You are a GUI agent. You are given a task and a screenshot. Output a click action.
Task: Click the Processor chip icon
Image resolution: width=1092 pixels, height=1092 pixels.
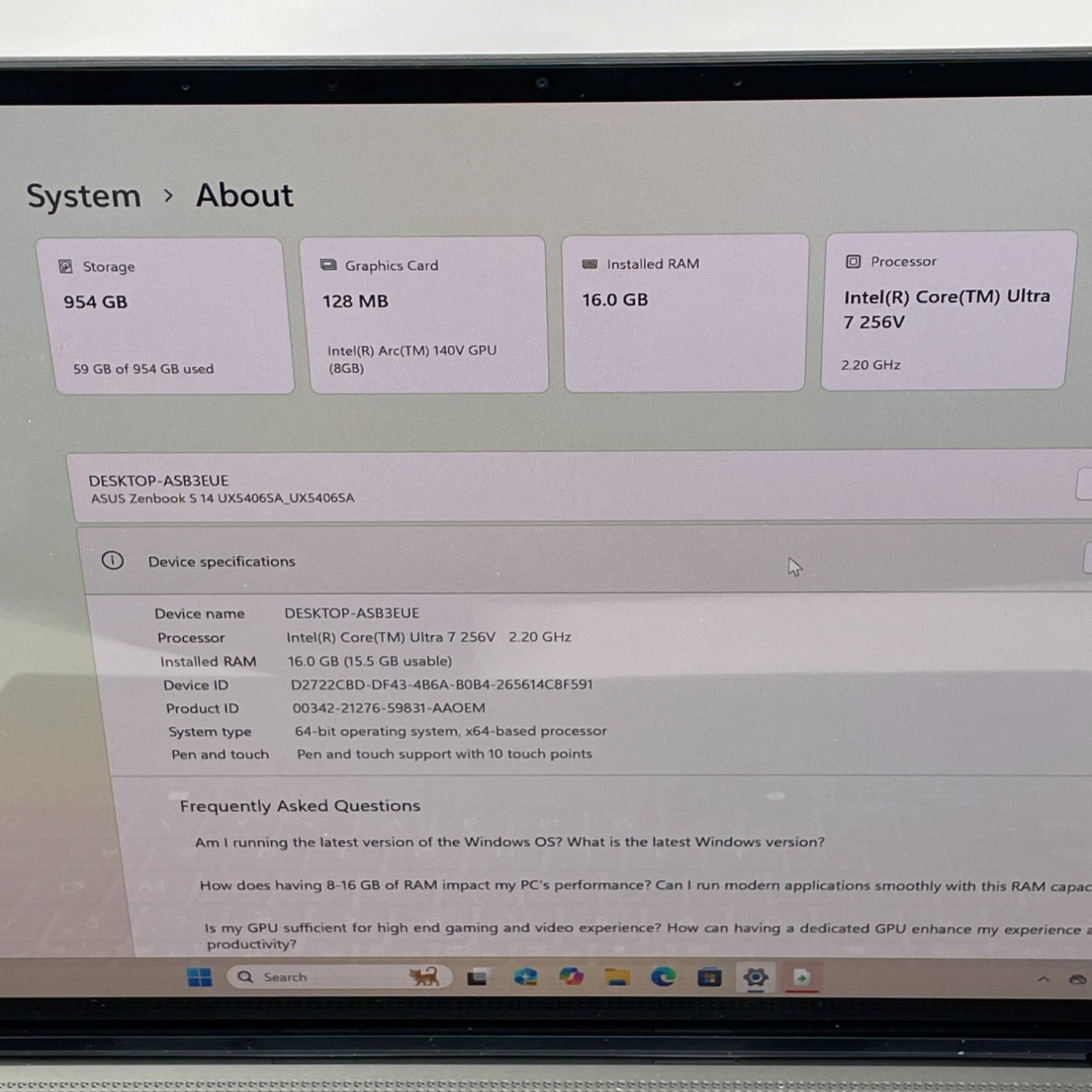(x=853, y=261)
